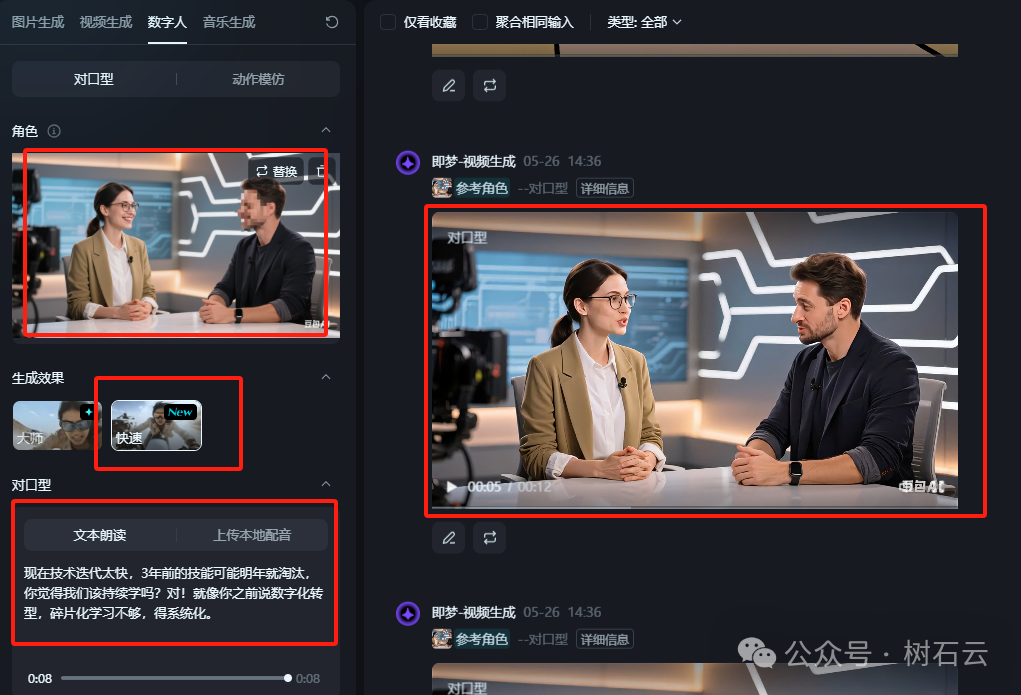The image size is (1021, 695).
Task: Enable the 仅看收藏 checkbox
Action: (387, 21)
